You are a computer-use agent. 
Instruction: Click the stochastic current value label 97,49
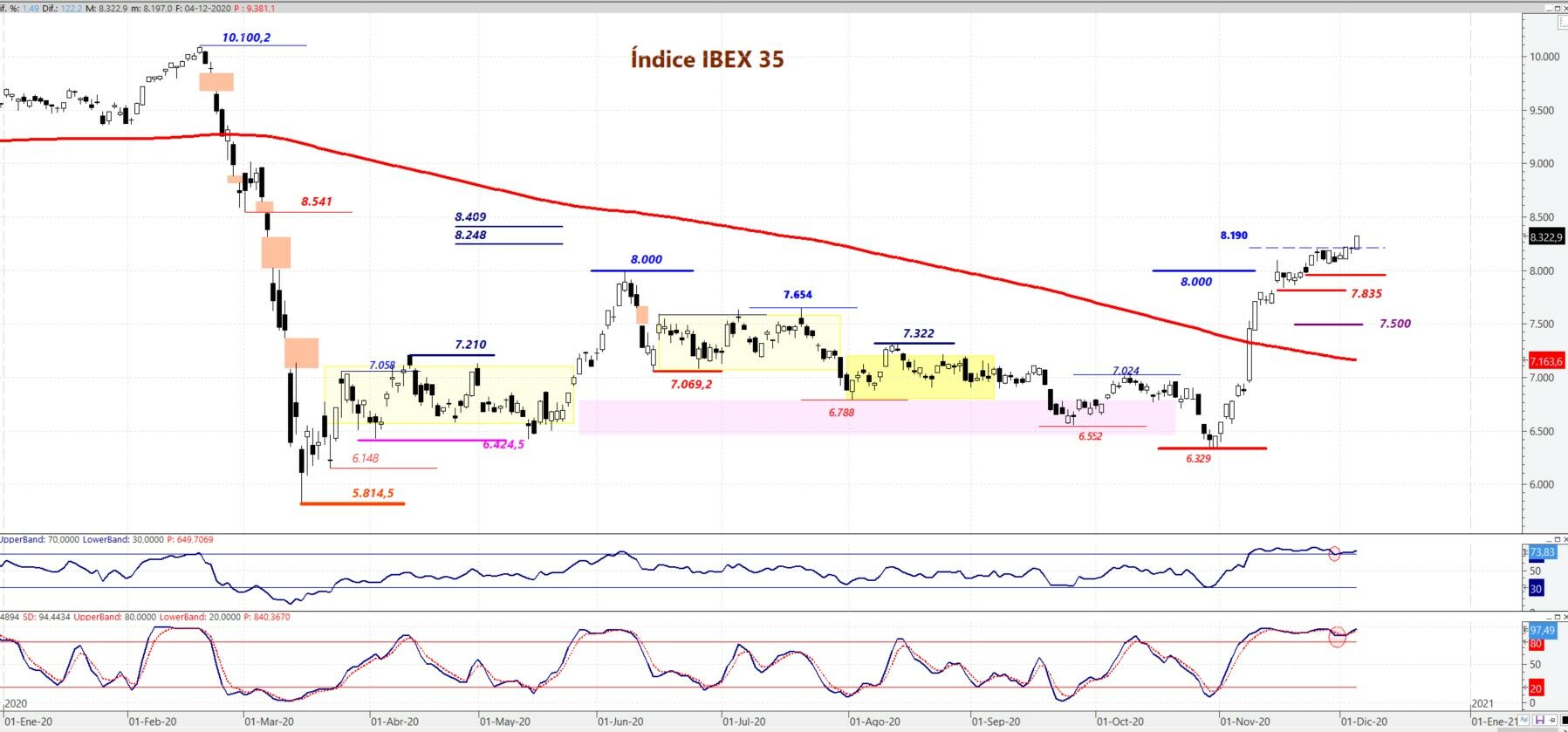click(1542, 630)
